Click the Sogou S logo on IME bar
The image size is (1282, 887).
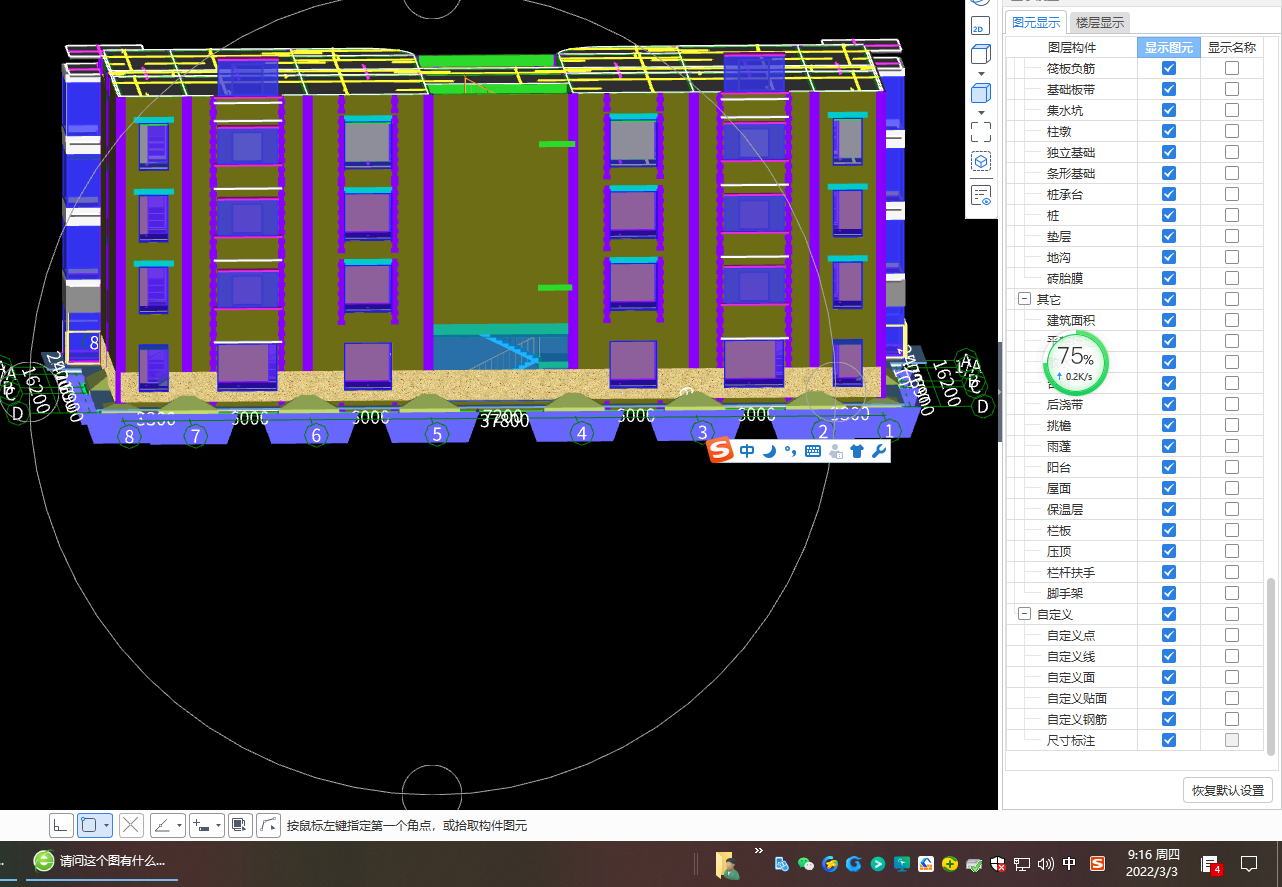[721, 451]
